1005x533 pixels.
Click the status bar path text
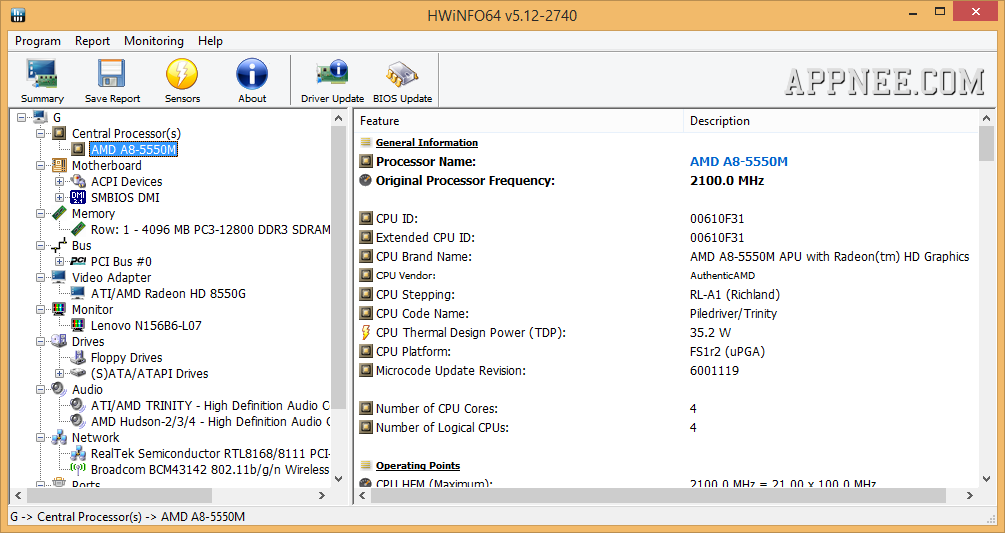(128, 516)
